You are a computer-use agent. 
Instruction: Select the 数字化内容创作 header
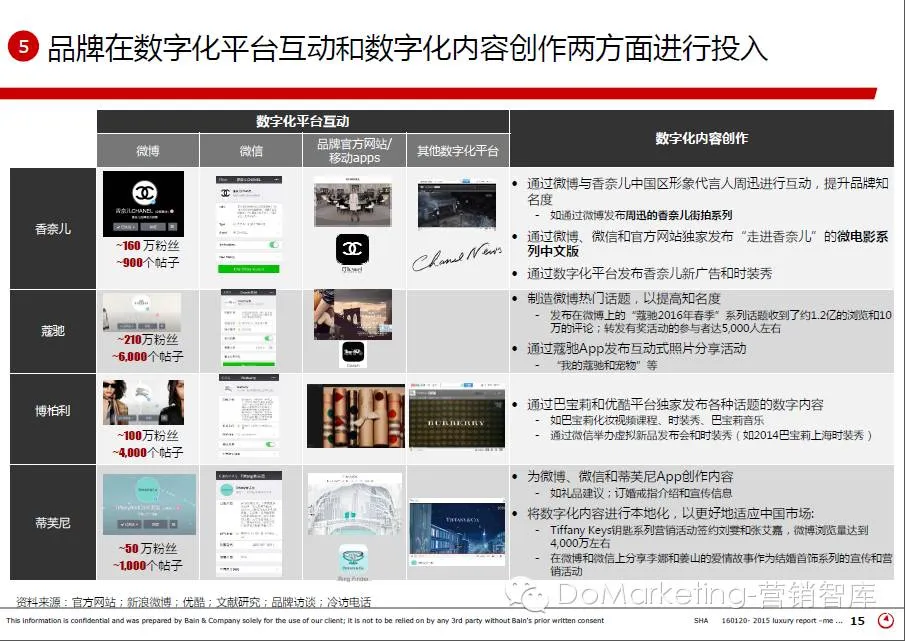702,138
